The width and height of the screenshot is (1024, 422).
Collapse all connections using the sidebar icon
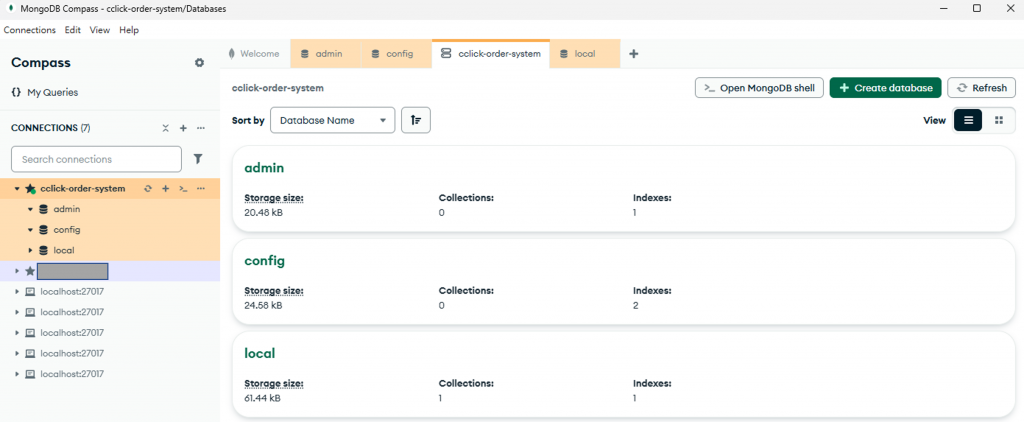tap(166, 128)
